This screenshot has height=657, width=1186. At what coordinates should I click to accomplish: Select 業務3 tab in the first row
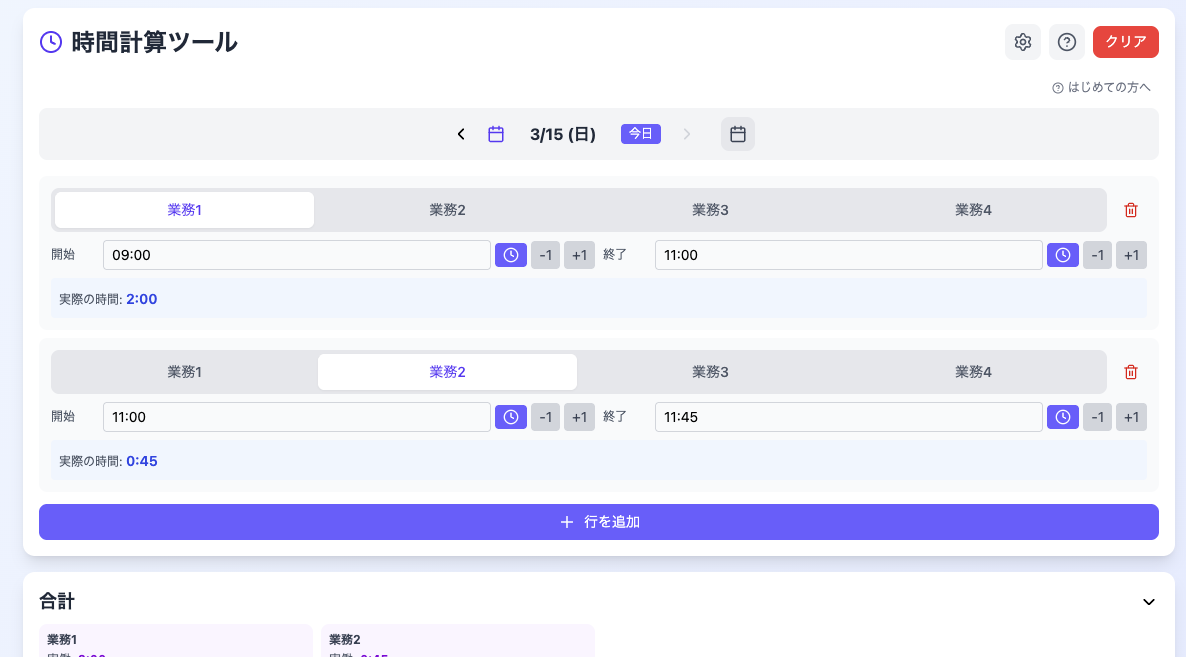[x=710, y=210]
